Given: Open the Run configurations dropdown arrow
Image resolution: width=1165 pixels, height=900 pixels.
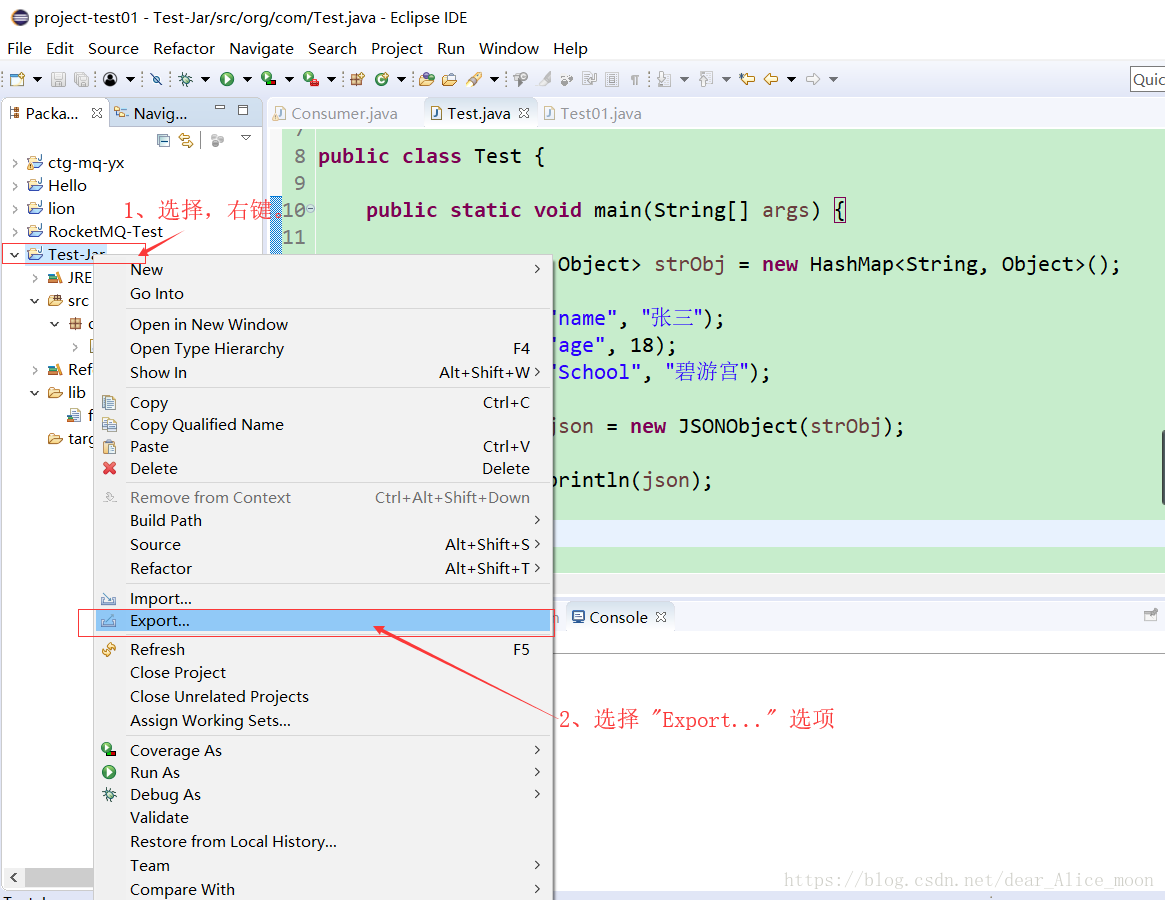Looking at the screenshot, I should tap(247, 79).
